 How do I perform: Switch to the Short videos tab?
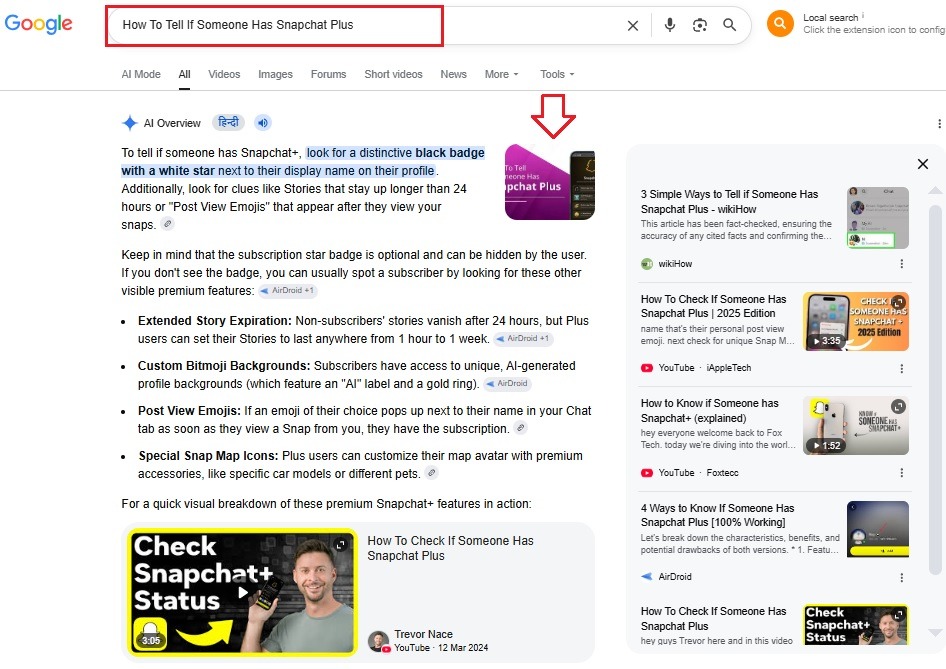[x=393, y=74]
